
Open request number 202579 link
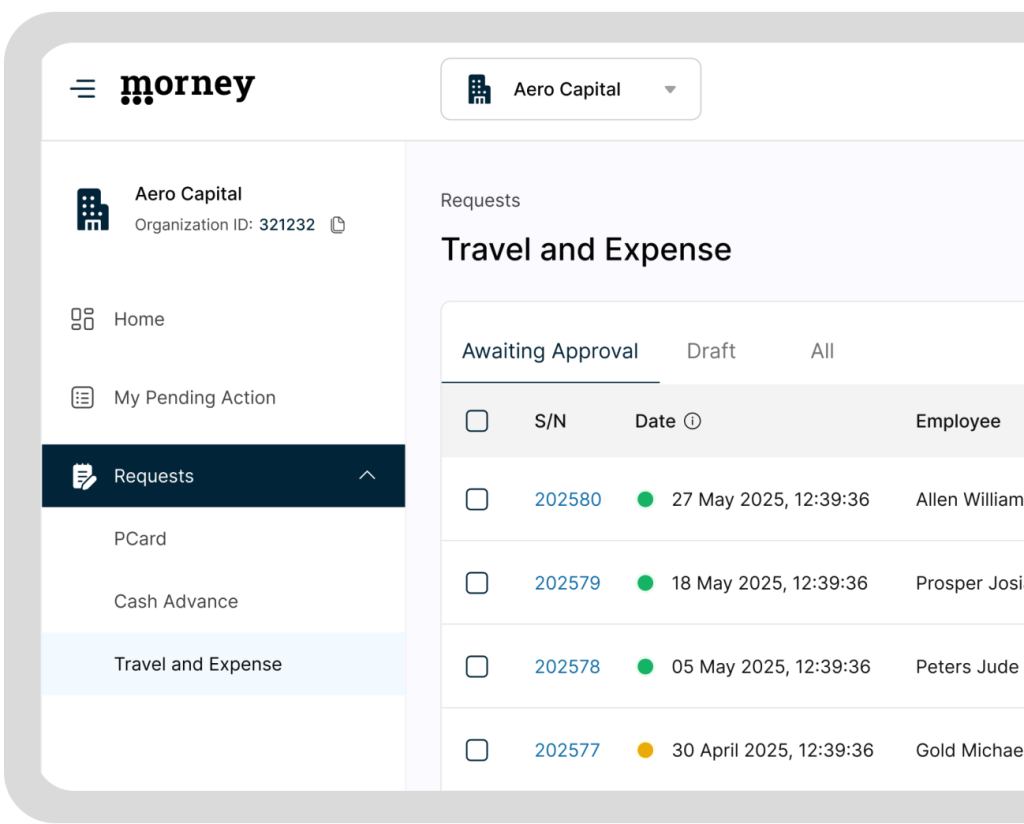pos(567,583)
